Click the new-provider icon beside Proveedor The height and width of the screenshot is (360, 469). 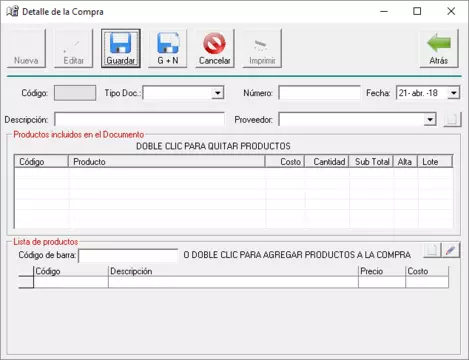coord(452,119)
